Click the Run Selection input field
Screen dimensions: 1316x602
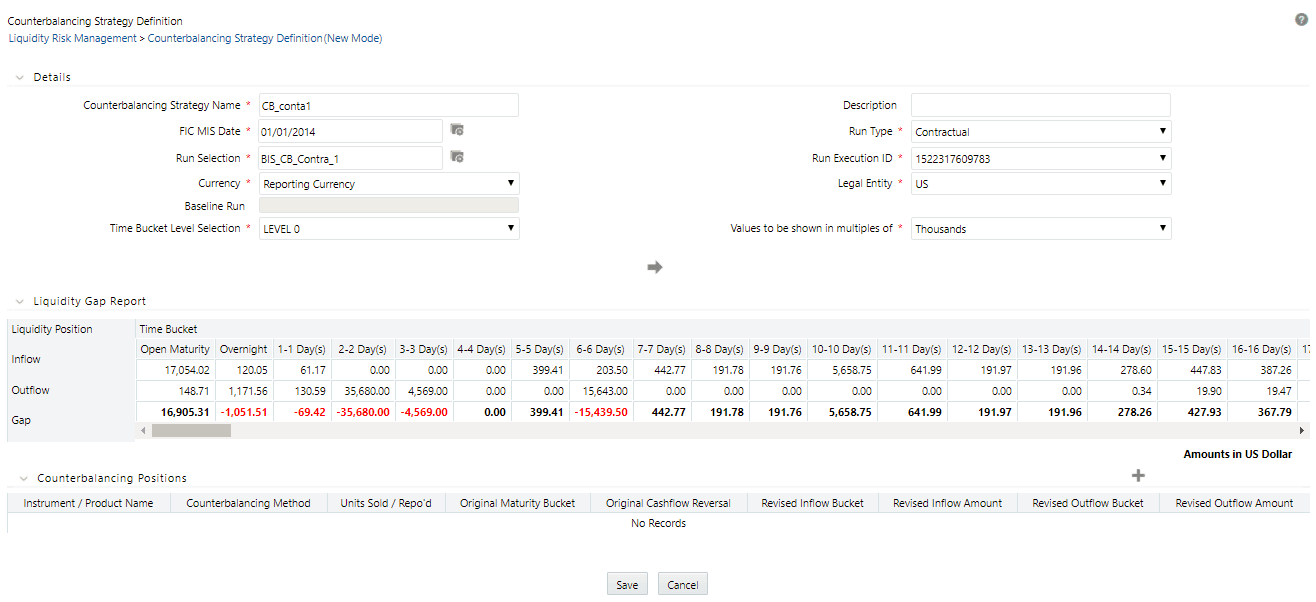[350, 158]
